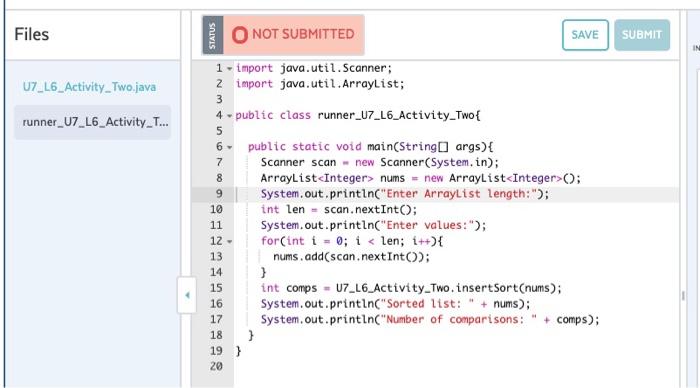Click the NOT SUBMITTED status circle icon

pos(240,35)
